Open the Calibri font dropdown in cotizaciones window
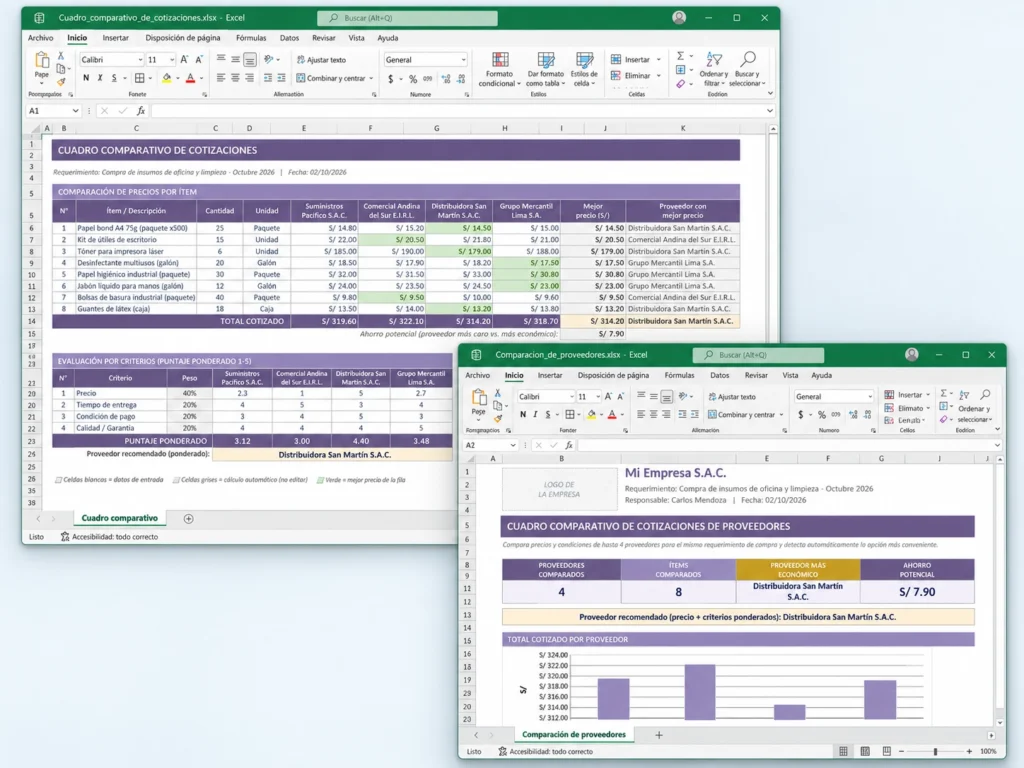Image resolution: width=1024 pixels, height=768 pixels. pos(140,59)
